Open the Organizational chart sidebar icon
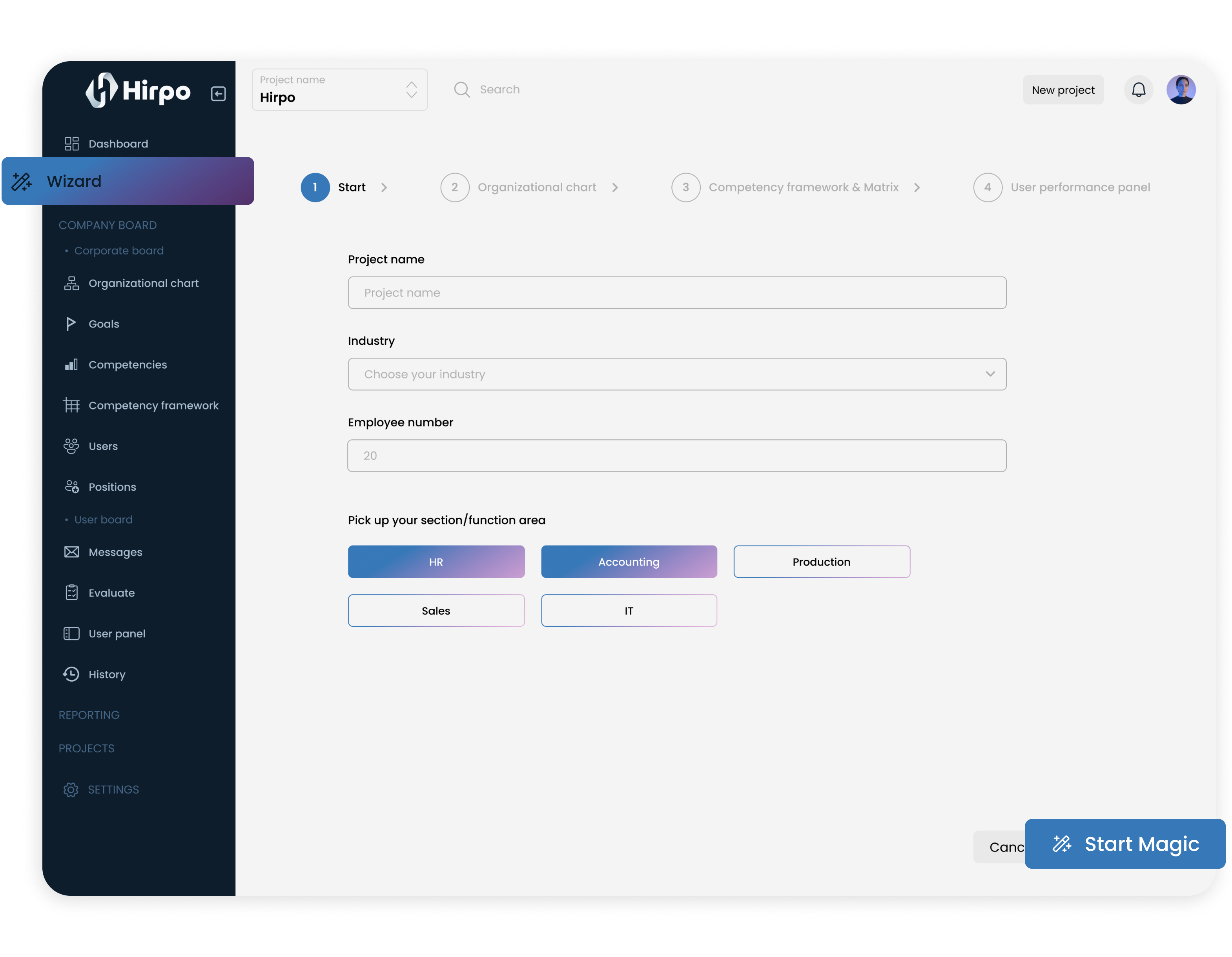The width and height of the screenshot is (1232, 957). click(x=71, y=283)
